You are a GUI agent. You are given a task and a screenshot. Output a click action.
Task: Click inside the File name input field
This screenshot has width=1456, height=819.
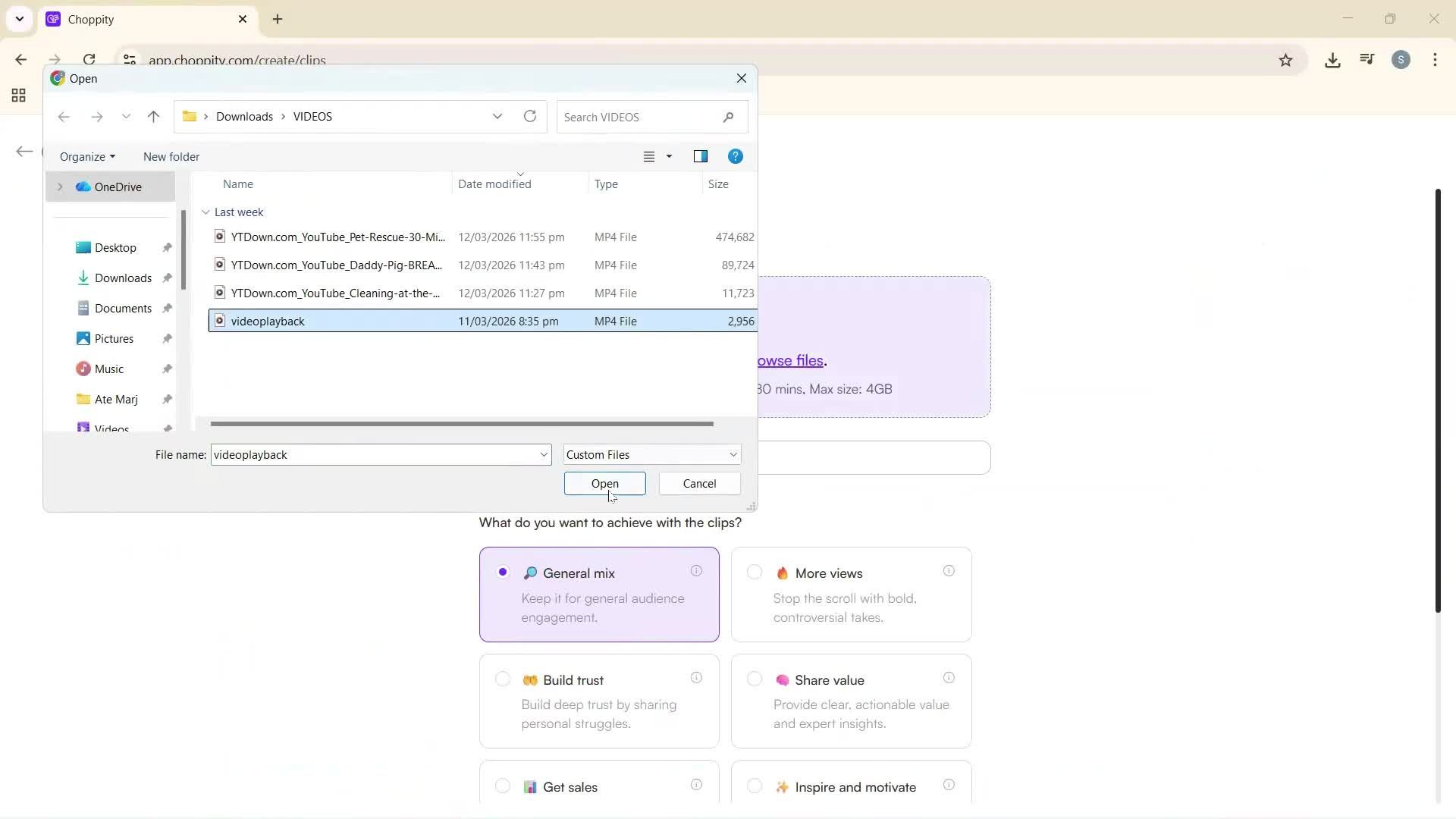(x=364, y=454)
